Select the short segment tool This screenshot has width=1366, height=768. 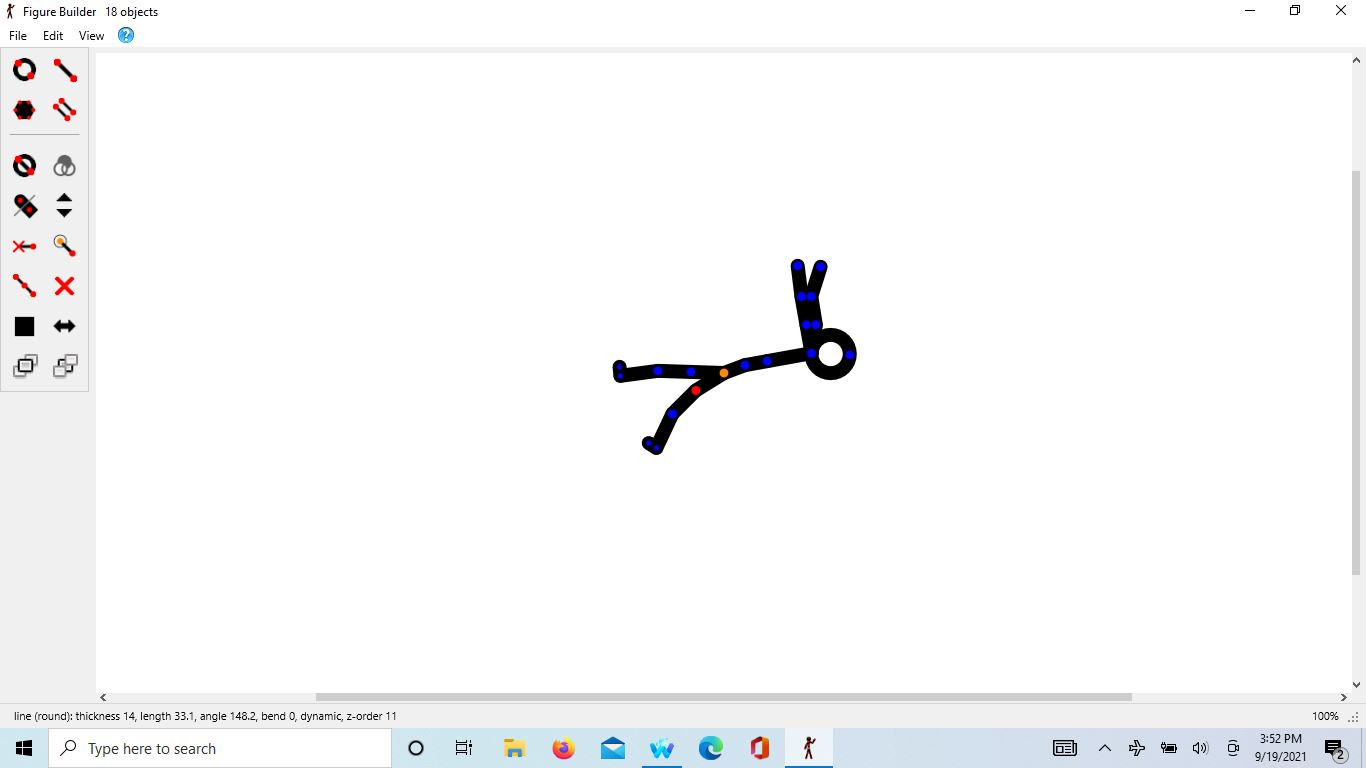pos(24,286)
